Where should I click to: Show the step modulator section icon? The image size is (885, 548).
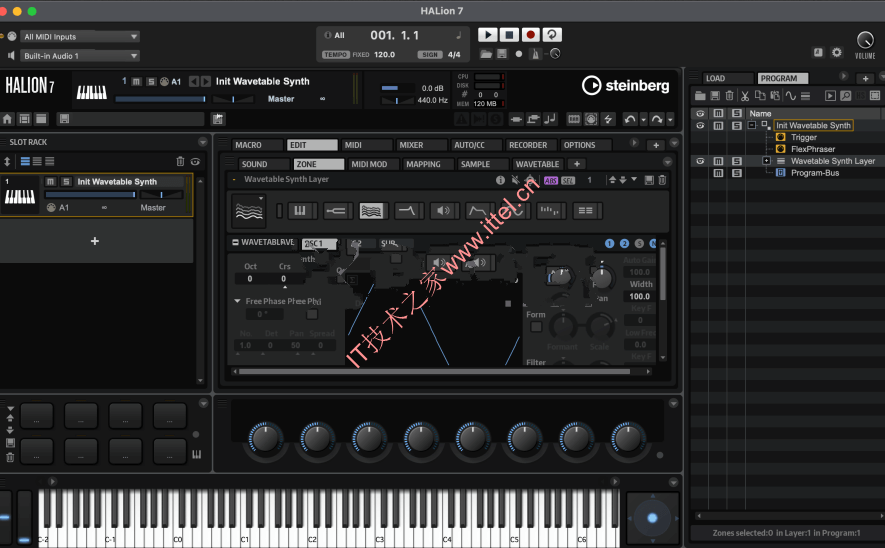click(x=549, y=211)
